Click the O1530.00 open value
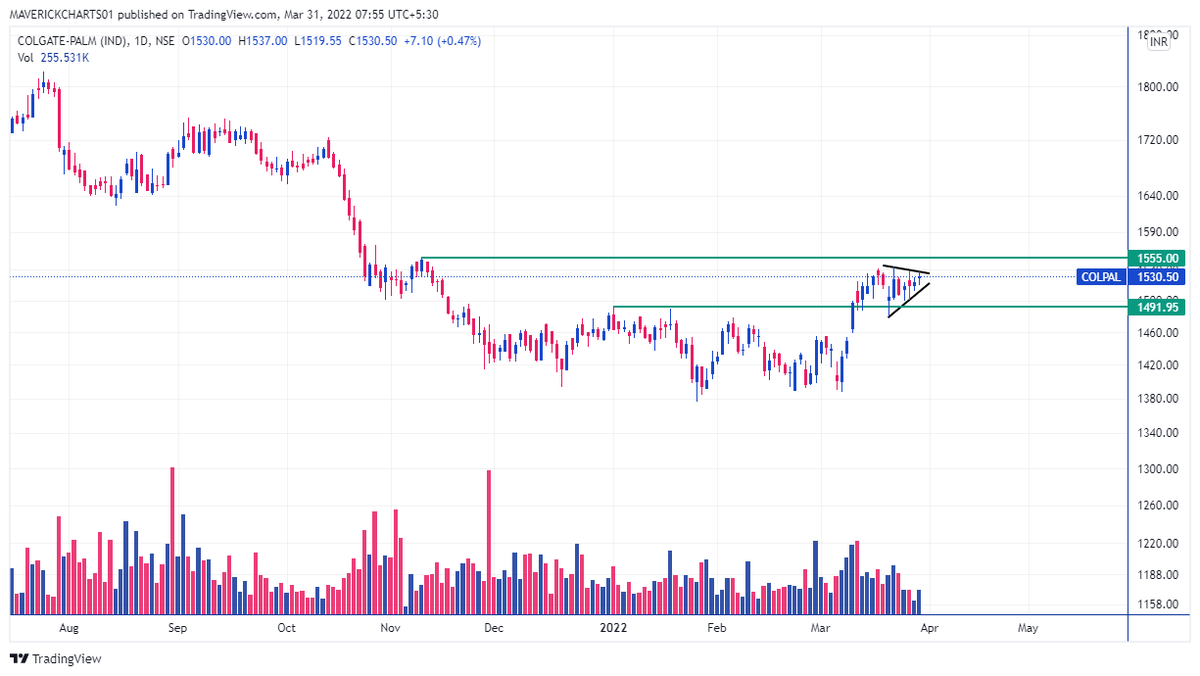Image resolution: width=1200 pixels, height=676 pixels. [207, 41]
